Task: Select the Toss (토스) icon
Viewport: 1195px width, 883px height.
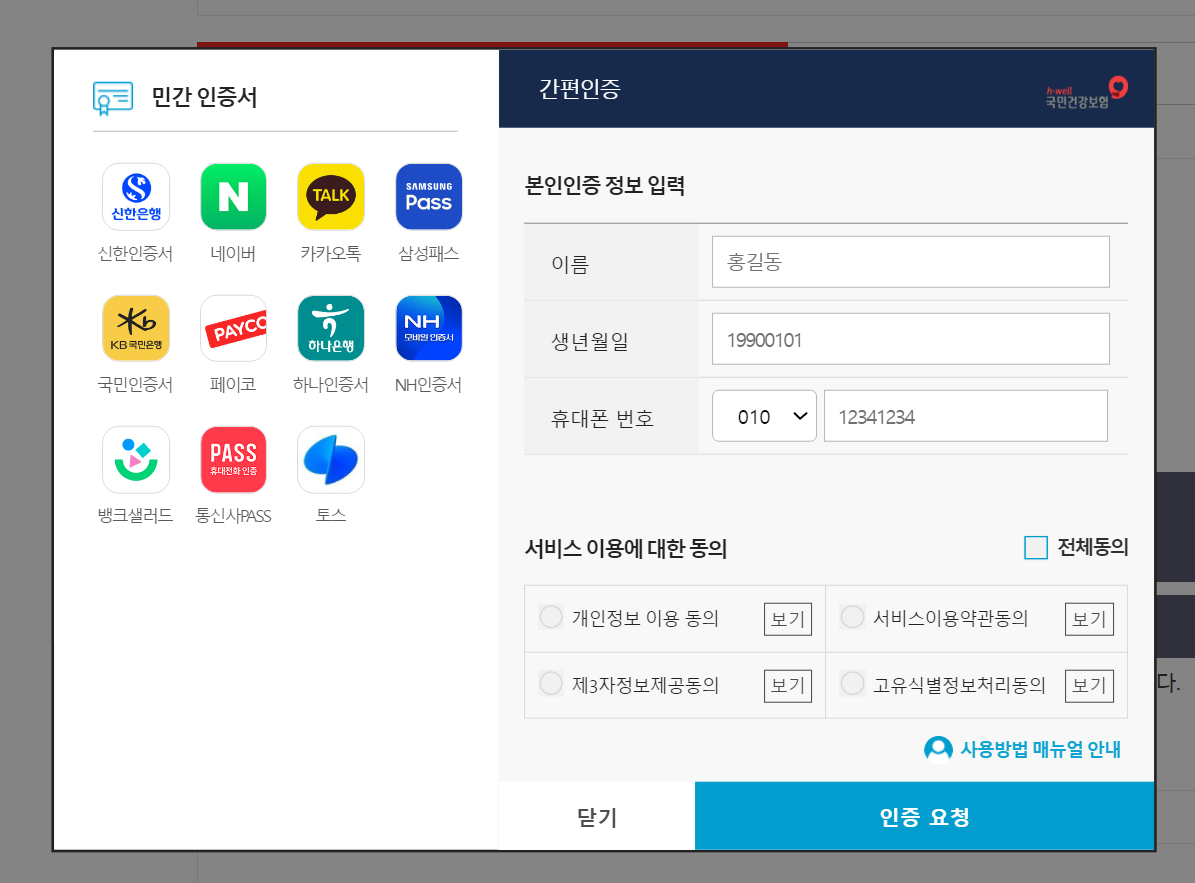Action: pos(331,459)
